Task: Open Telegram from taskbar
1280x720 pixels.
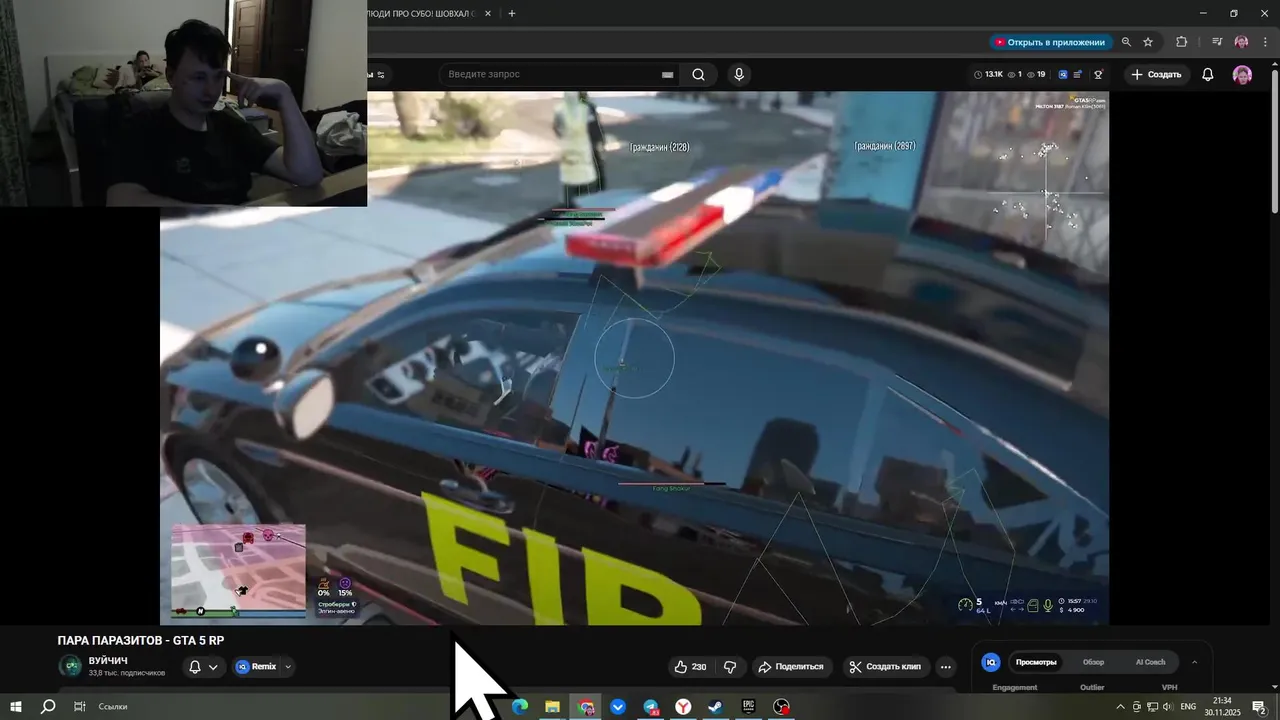Action: (651, 707)
